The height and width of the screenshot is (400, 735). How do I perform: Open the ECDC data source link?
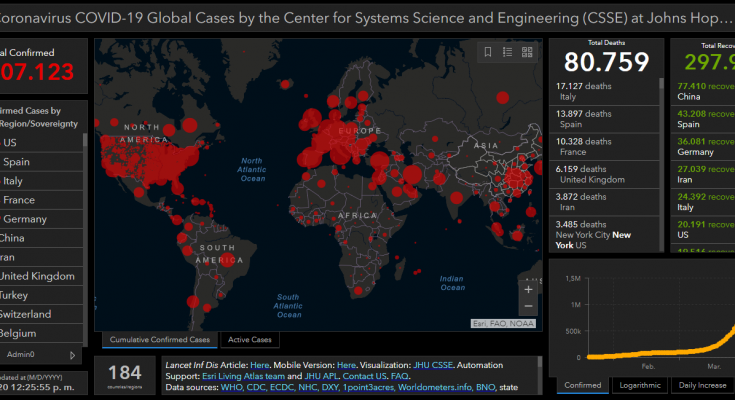click(x=282, y=387)
